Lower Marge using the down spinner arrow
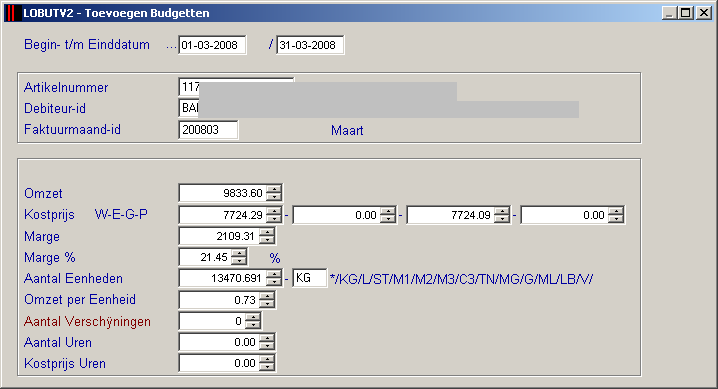718x389 pixels. 267,240
